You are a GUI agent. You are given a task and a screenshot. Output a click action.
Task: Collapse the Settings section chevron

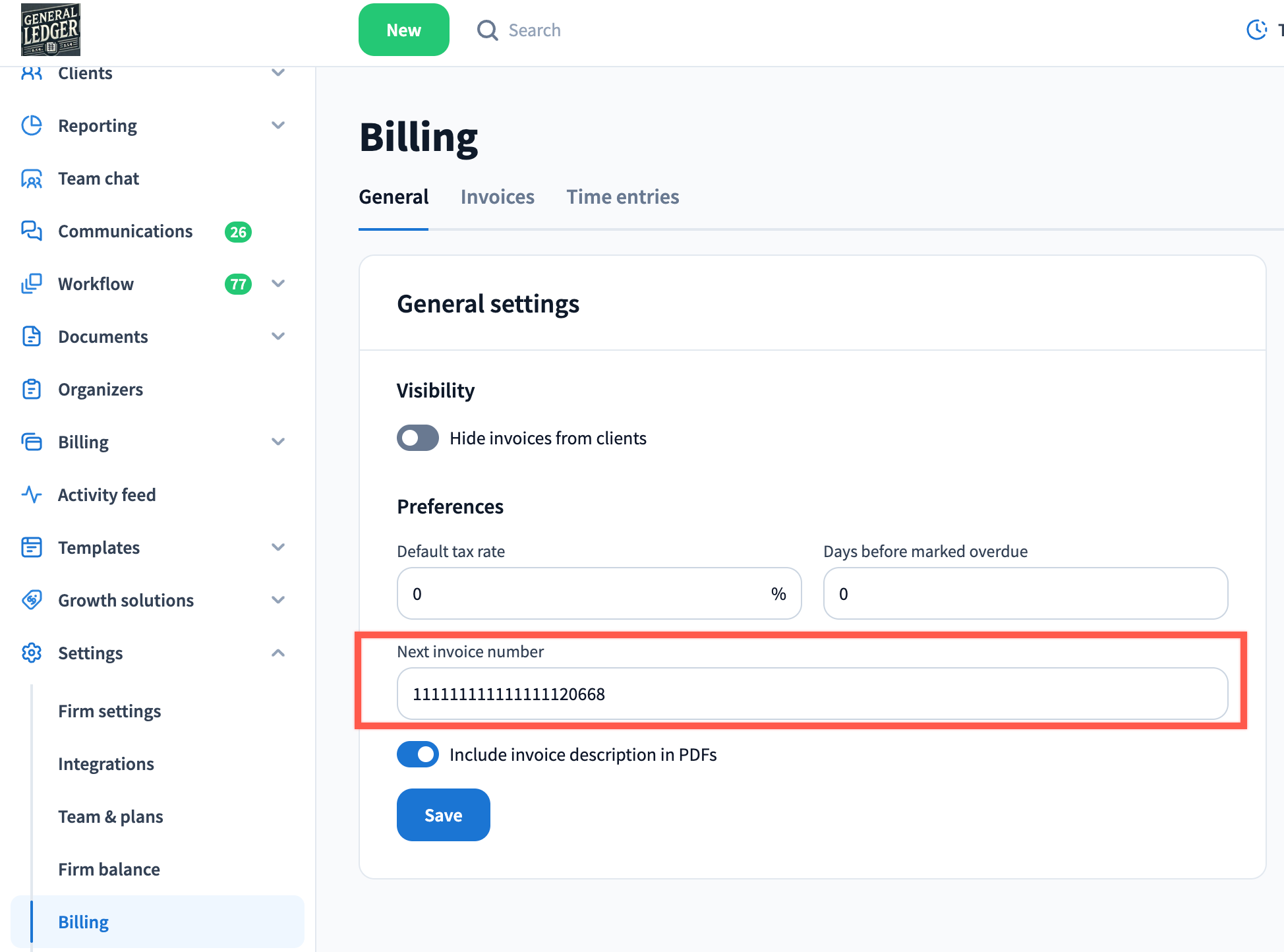(278, 653)
